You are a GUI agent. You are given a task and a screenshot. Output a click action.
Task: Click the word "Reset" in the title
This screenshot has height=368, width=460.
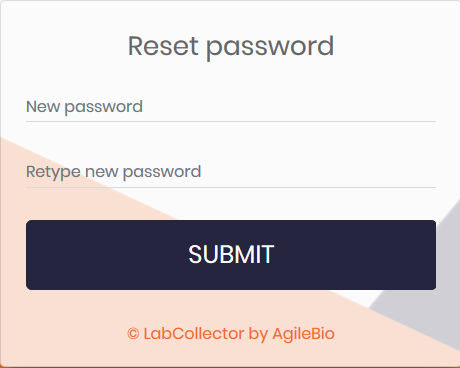click(x=163, y=46)
